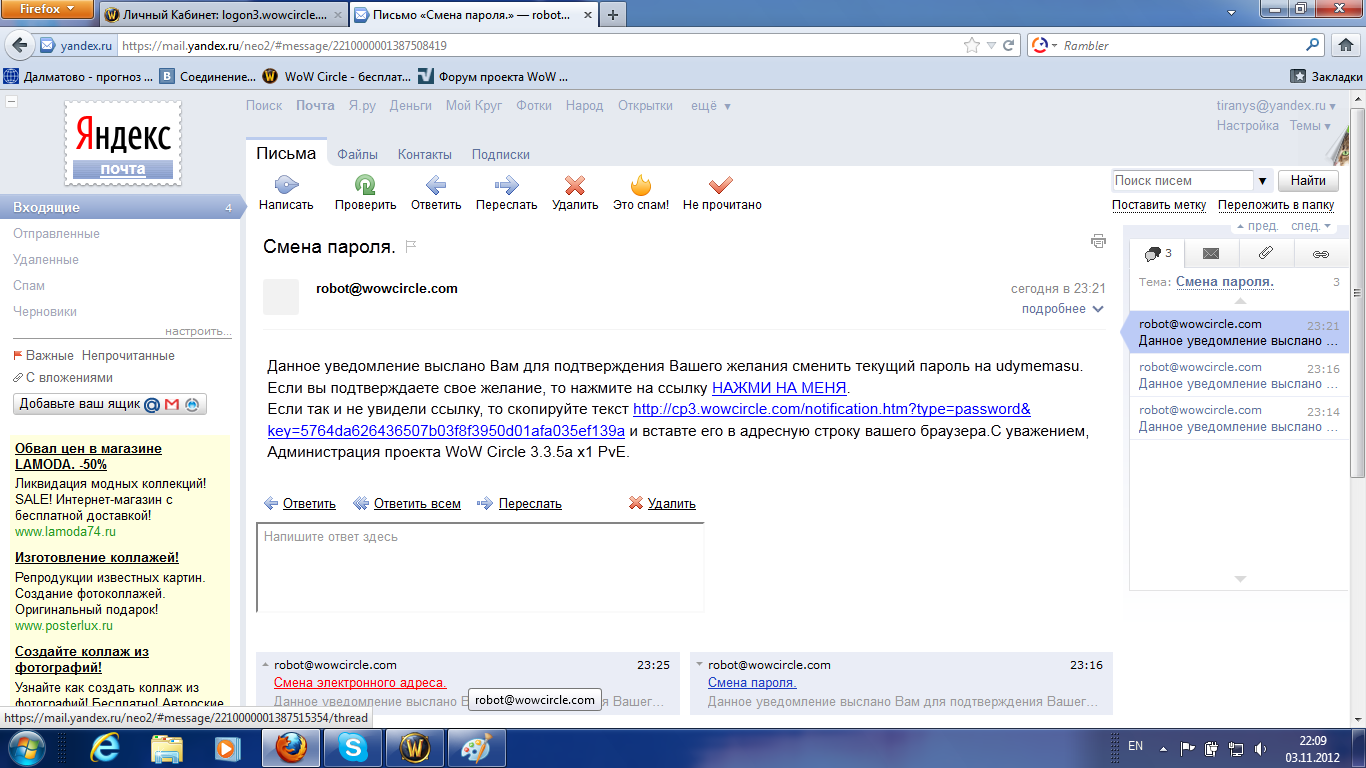1366x768 pixels.
Task: Expand the 23:16 Смена пароля message preview
Action: [x=699, y=664]
